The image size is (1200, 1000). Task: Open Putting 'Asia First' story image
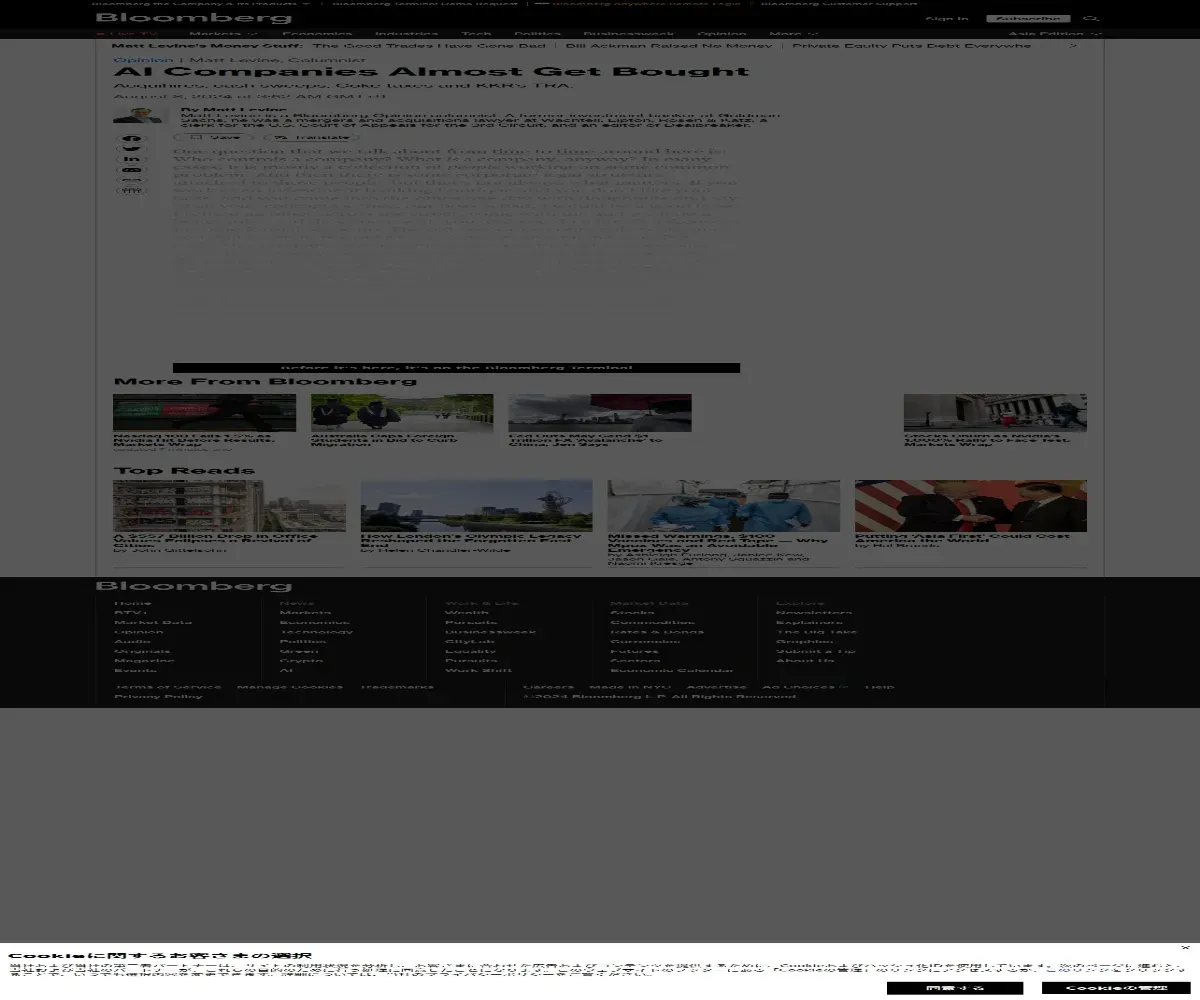tap(970, 505)
